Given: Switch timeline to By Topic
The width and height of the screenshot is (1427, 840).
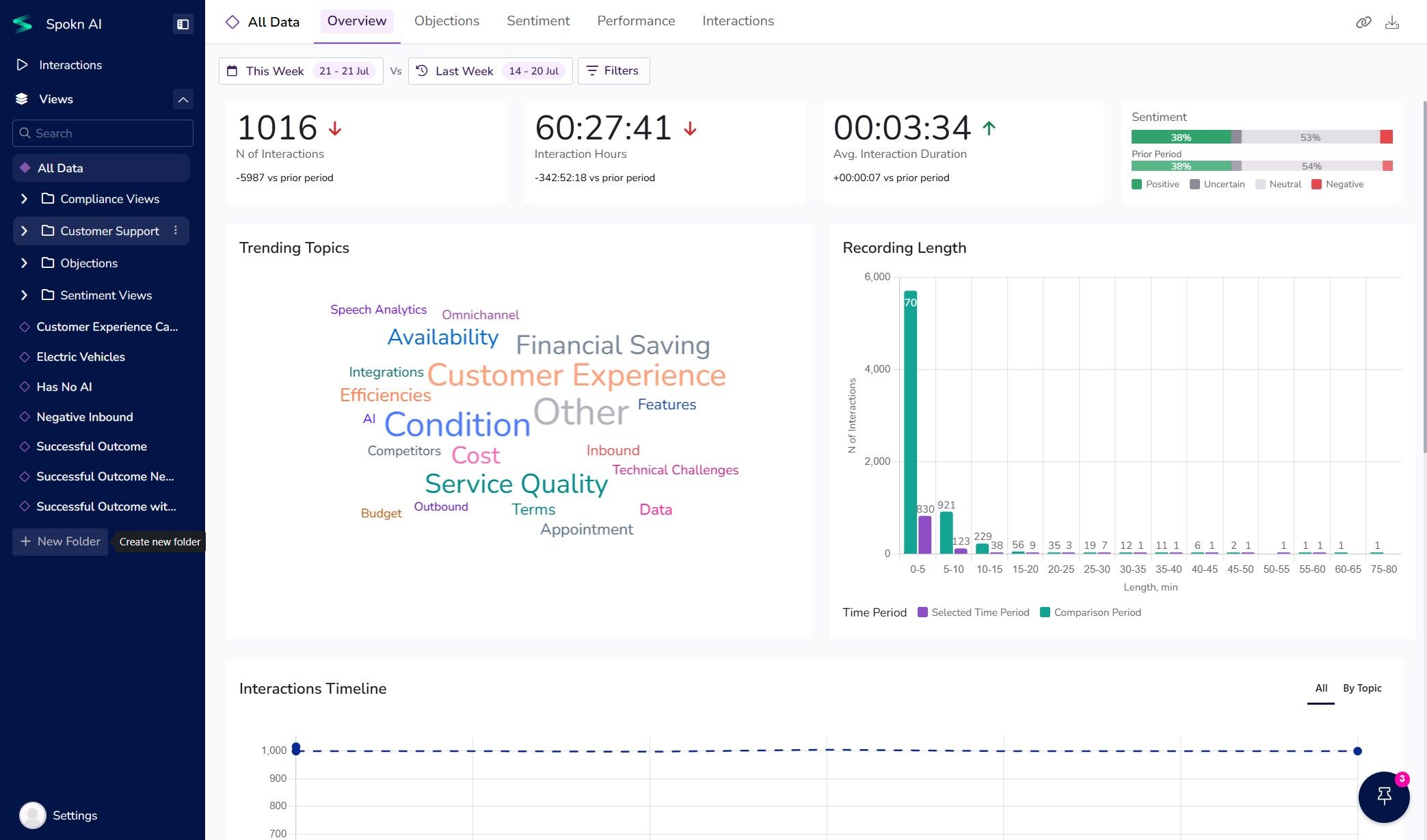Looking at the screenshot, I should tap(1361, 688).
